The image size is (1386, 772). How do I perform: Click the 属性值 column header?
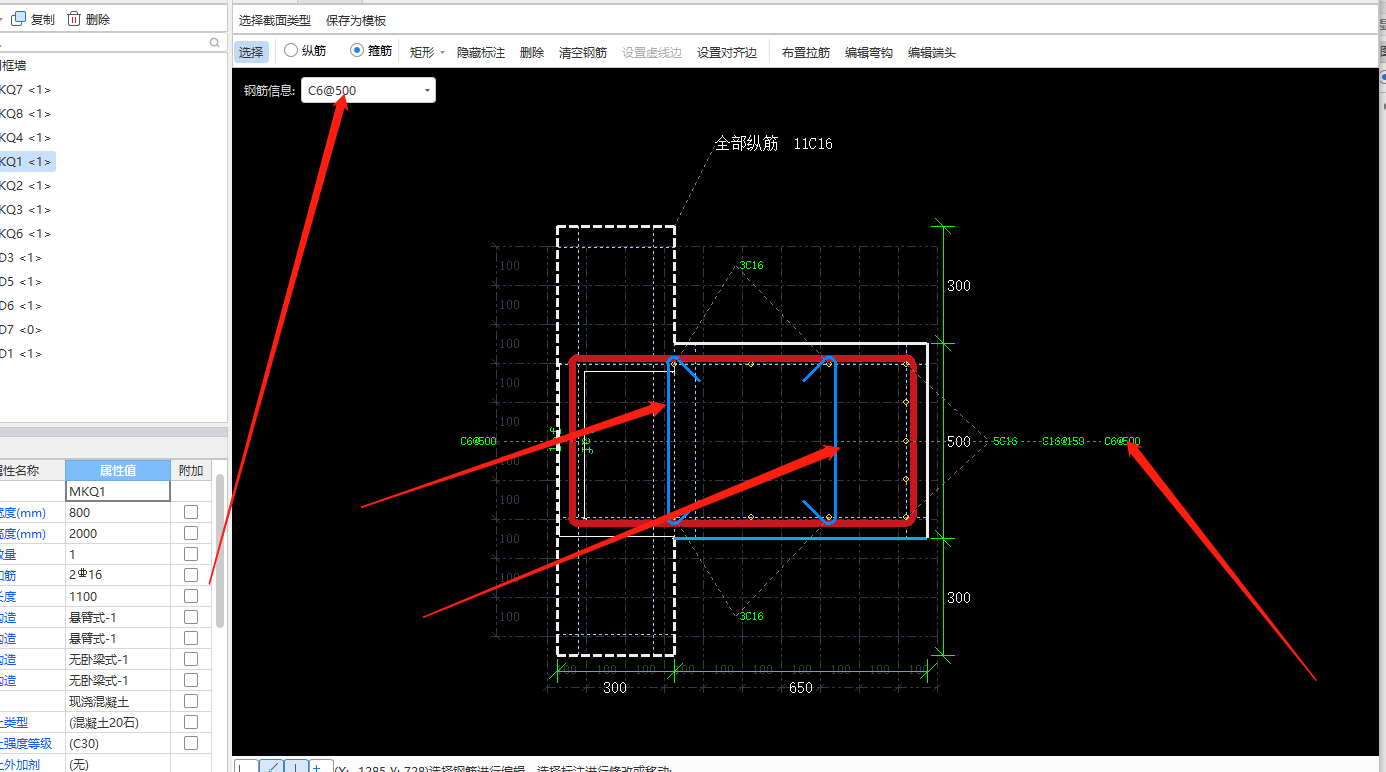[117, 470]
